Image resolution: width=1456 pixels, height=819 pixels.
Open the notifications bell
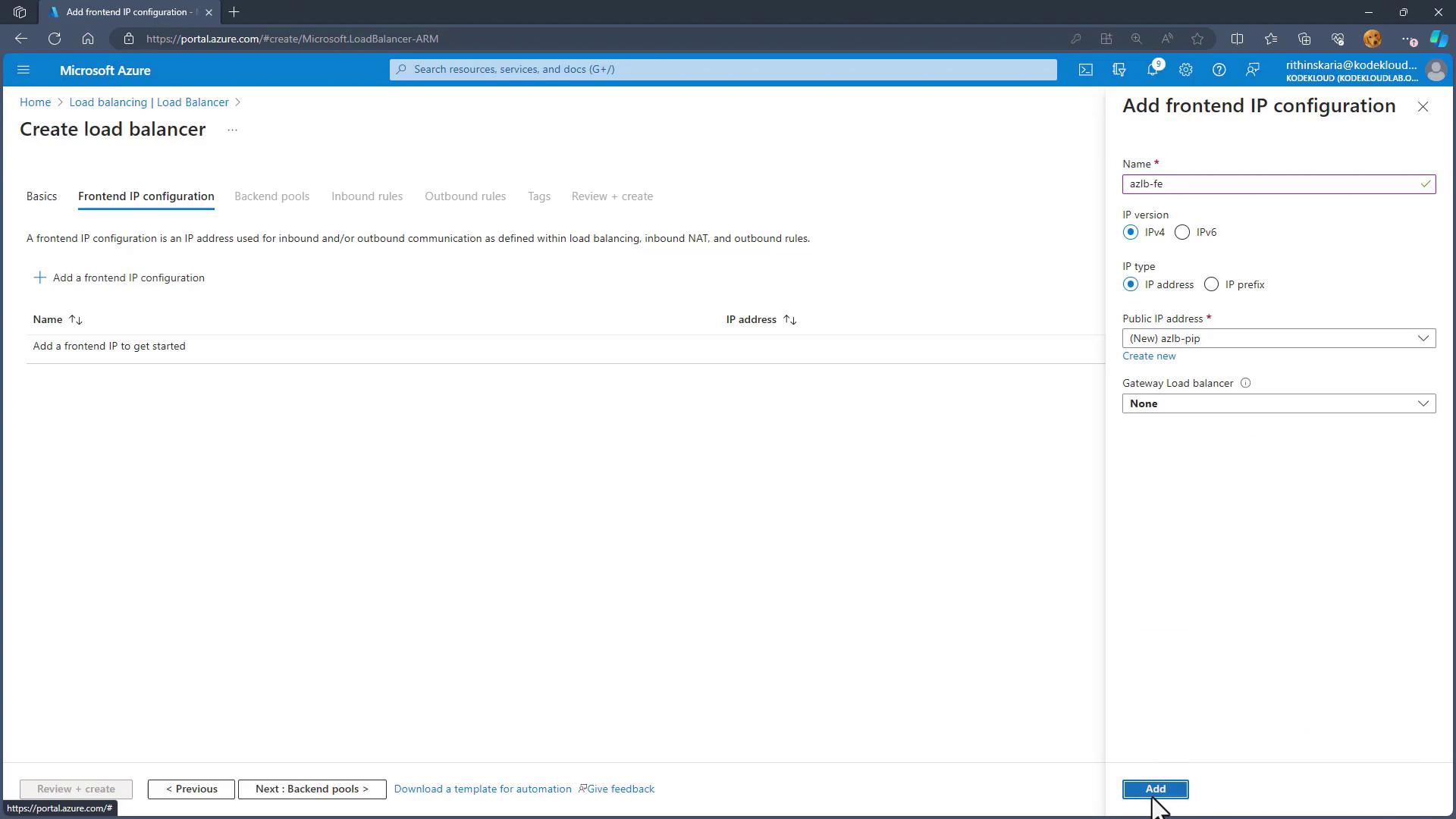tap(1152, 70)
